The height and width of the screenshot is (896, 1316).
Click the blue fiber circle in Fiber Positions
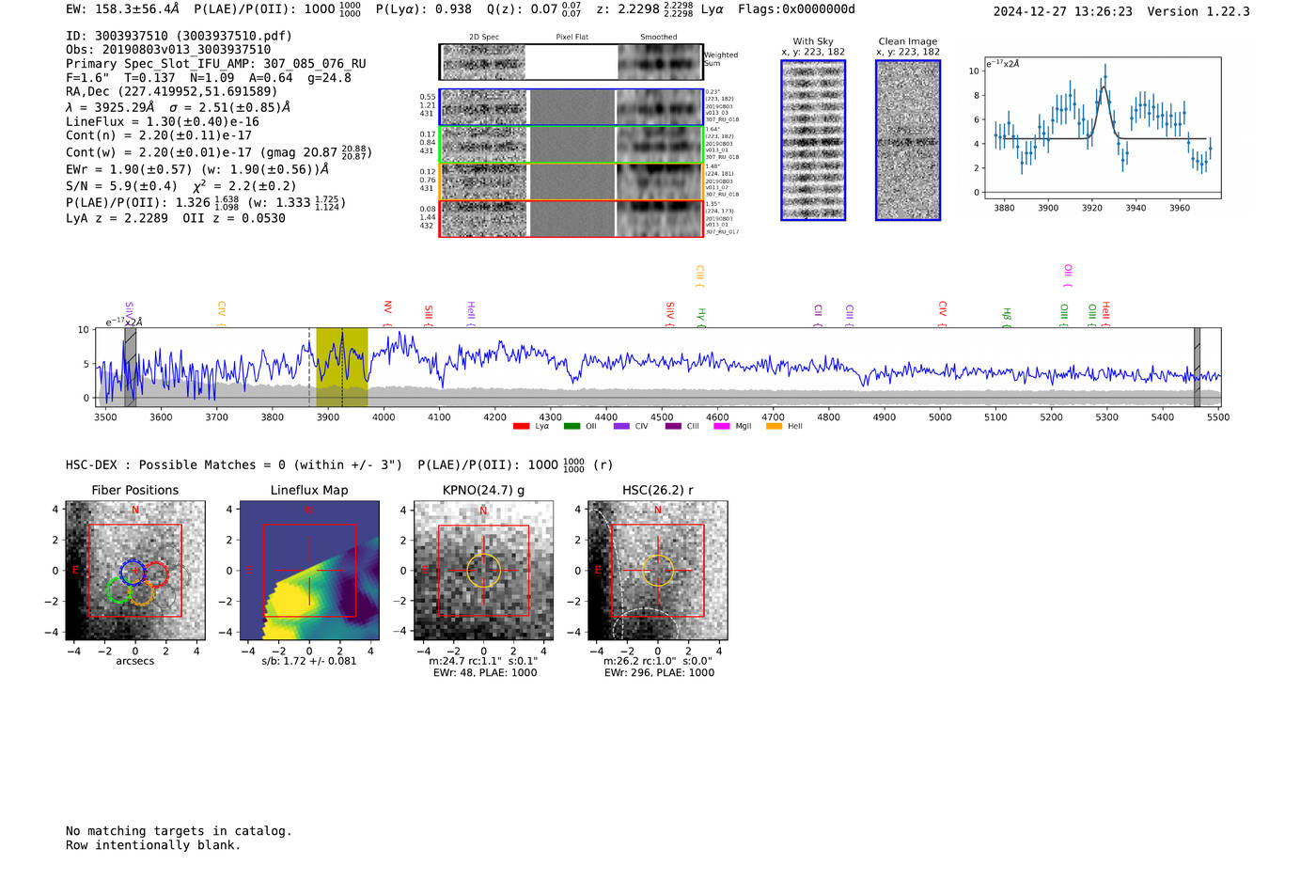133,572
